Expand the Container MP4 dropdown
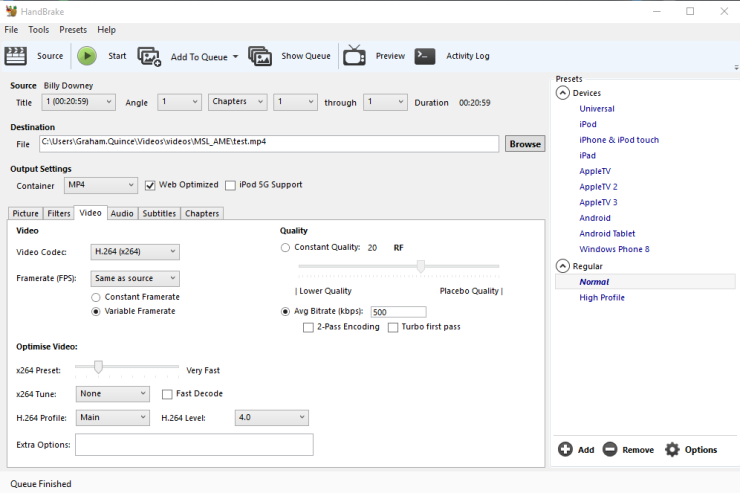Viewport: 740px width, 493px height. pos(100,185)
